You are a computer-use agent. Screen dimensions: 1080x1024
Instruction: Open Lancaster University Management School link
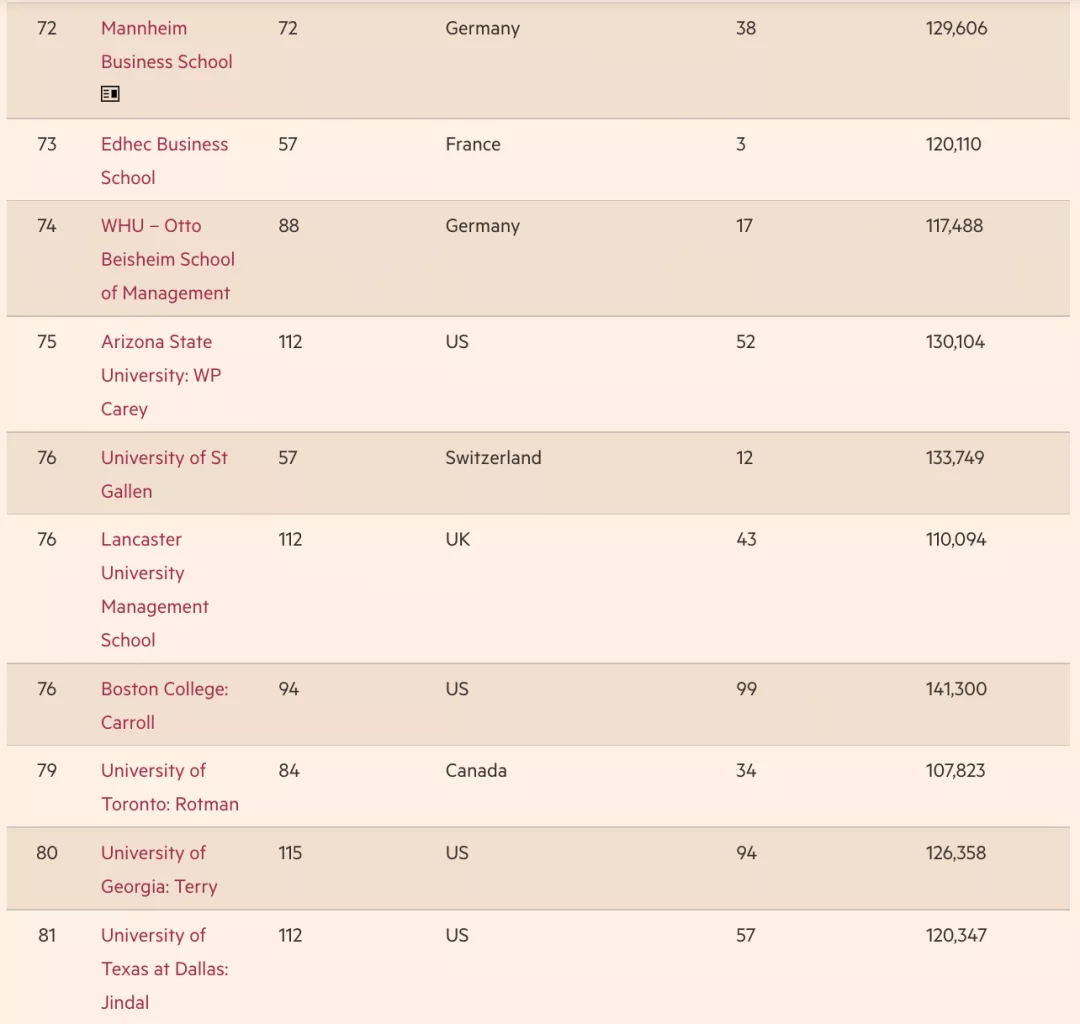(154, 589)
